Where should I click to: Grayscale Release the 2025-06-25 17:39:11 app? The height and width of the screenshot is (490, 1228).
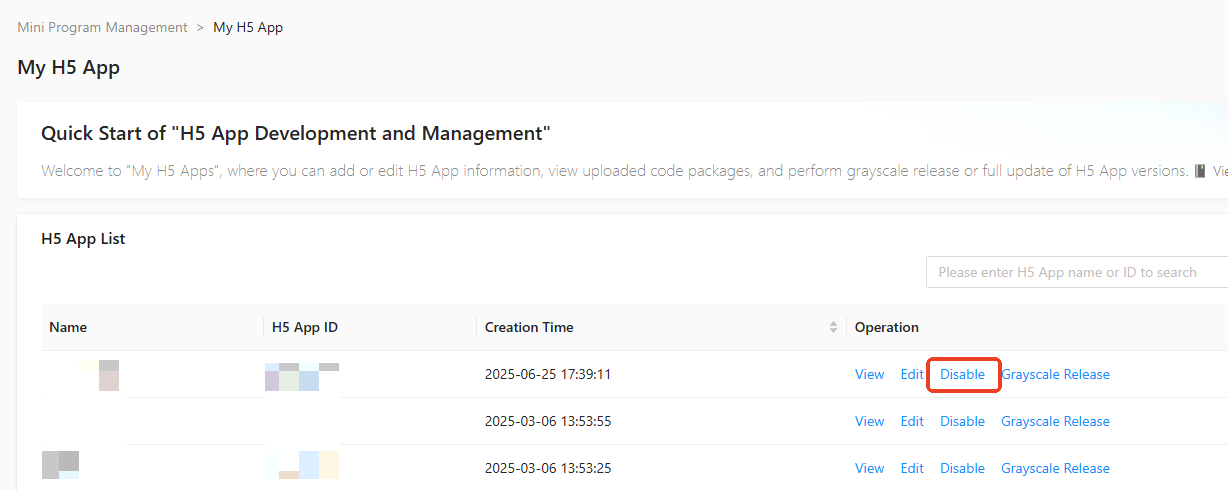pos(1055,374)
